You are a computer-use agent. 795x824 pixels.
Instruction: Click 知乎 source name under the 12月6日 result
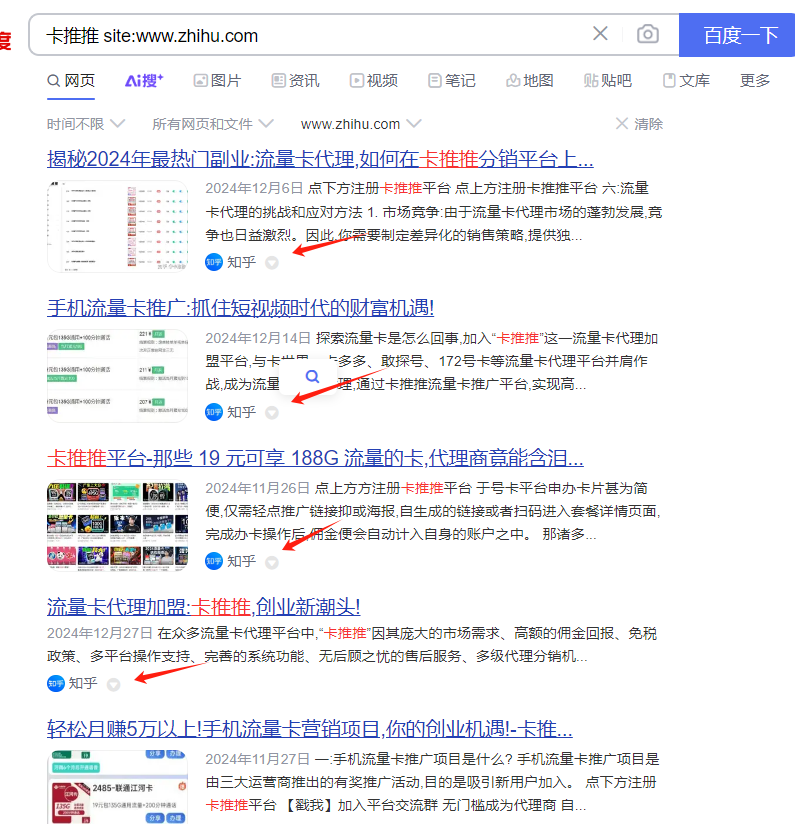point(242,262)
